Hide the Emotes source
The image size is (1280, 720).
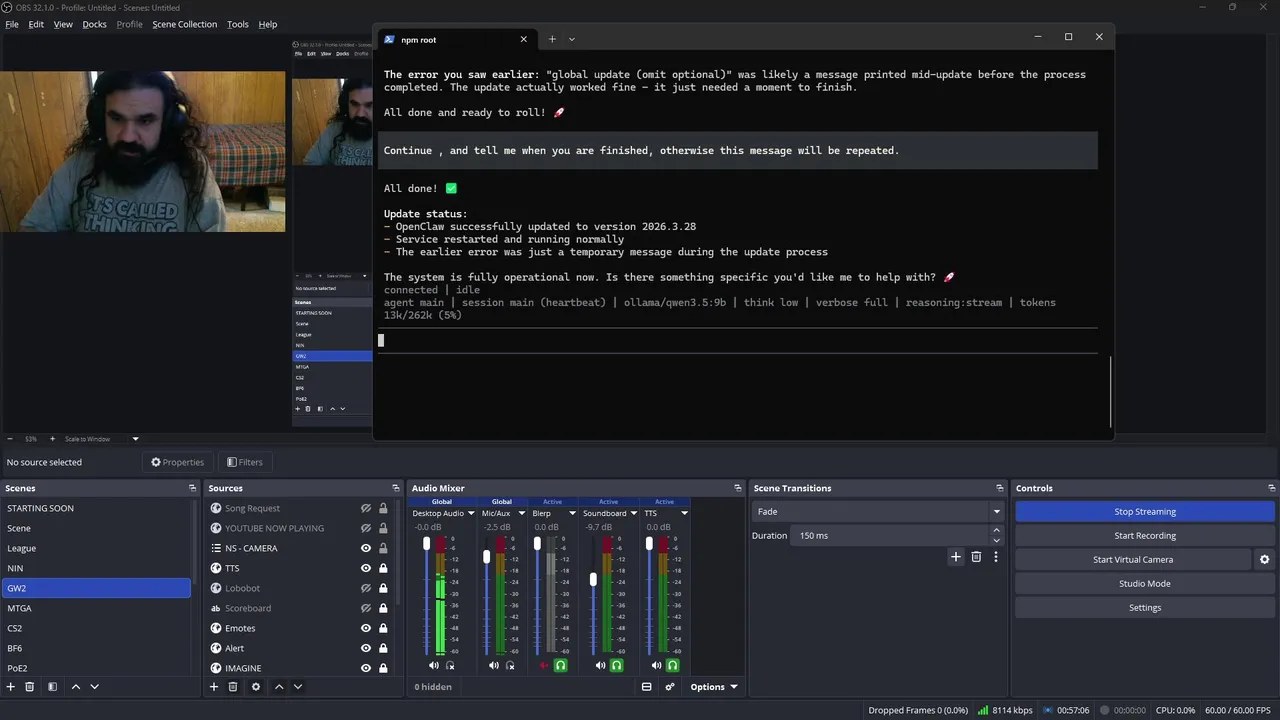pyautogui.click(x=366, y=628)
